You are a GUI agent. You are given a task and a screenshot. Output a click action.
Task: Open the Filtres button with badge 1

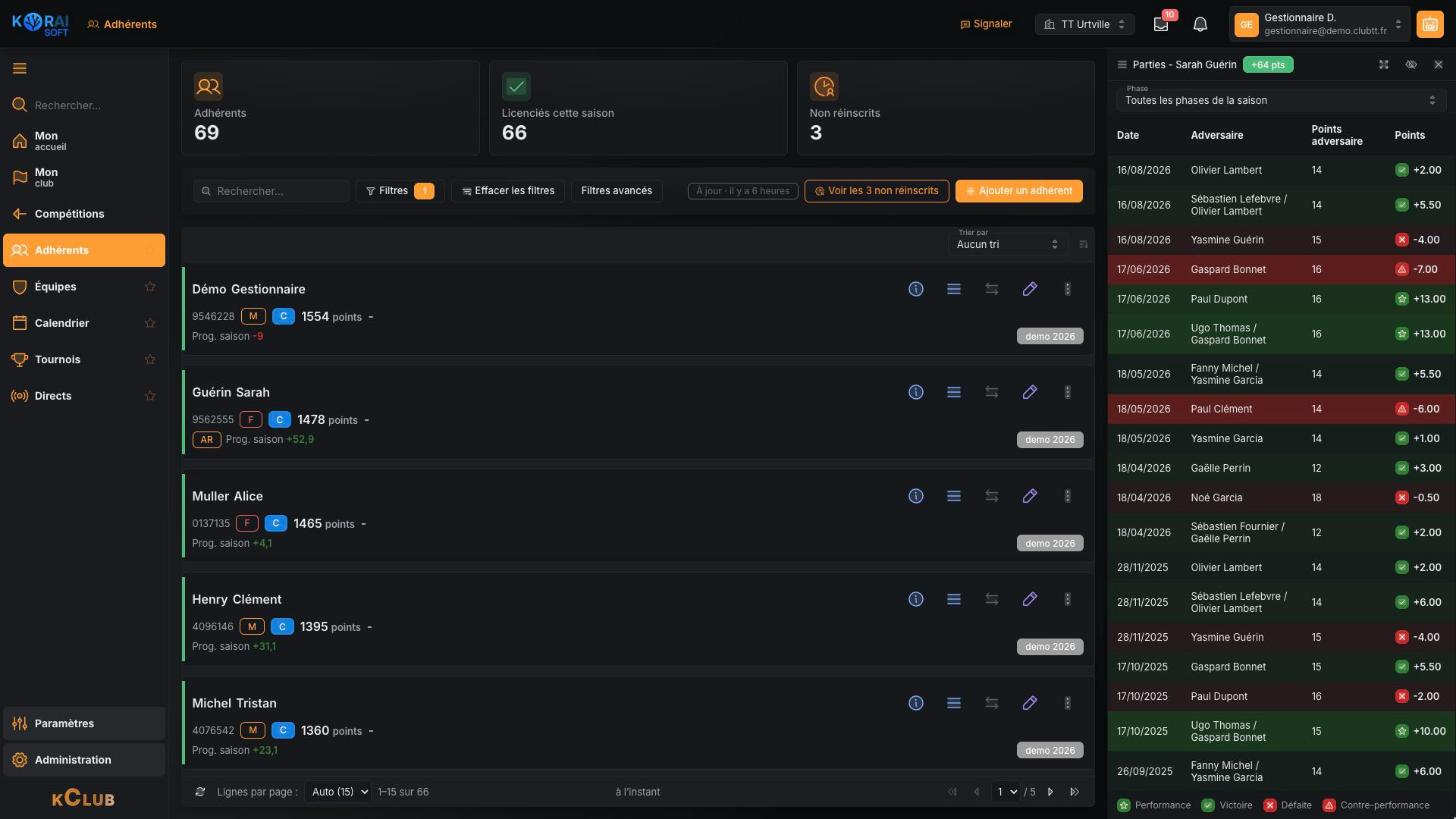(x=399, y=191)
